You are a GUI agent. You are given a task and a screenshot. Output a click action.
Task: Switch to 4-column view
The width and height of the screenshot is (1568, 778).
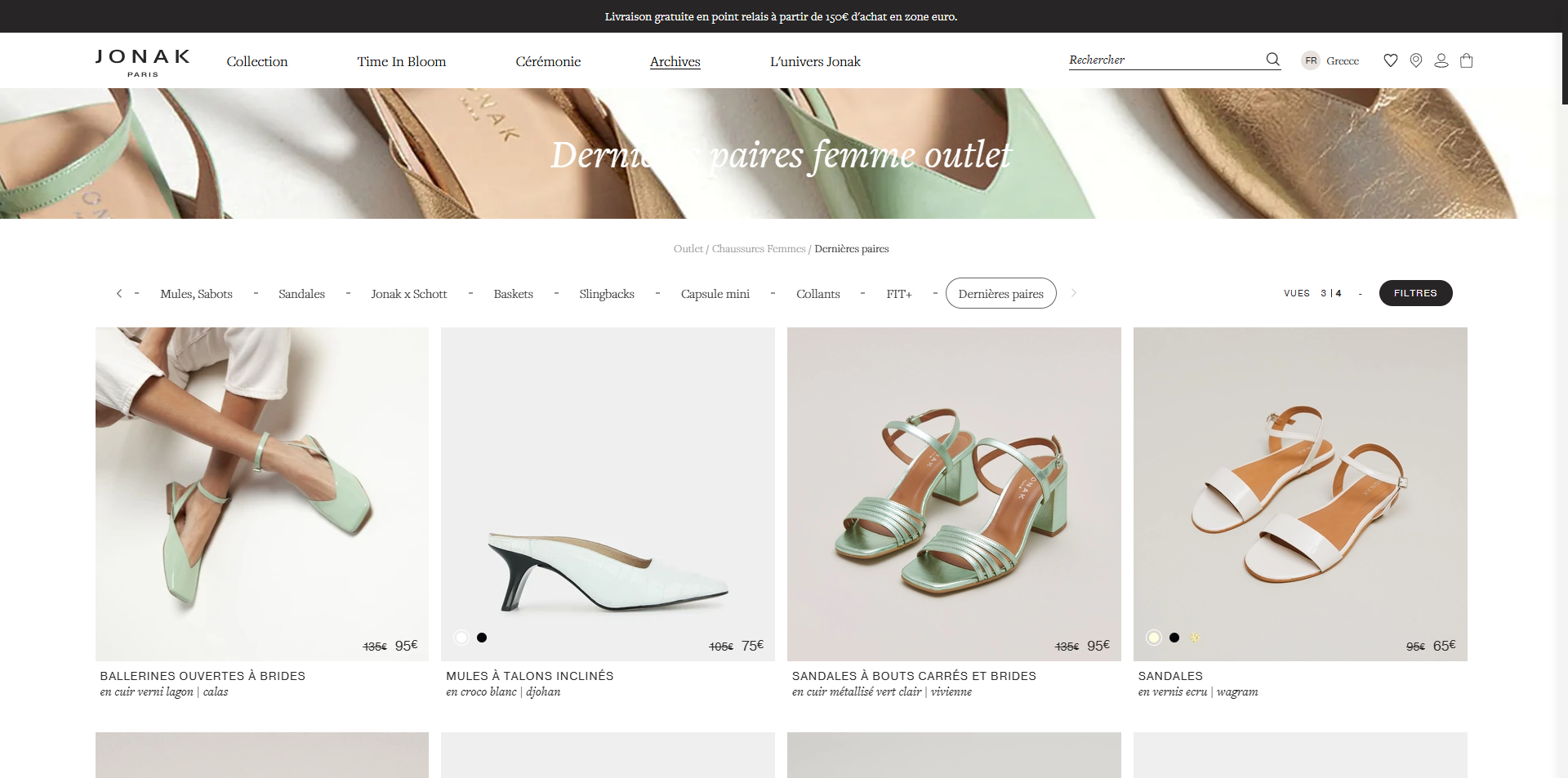[1339, 293]
